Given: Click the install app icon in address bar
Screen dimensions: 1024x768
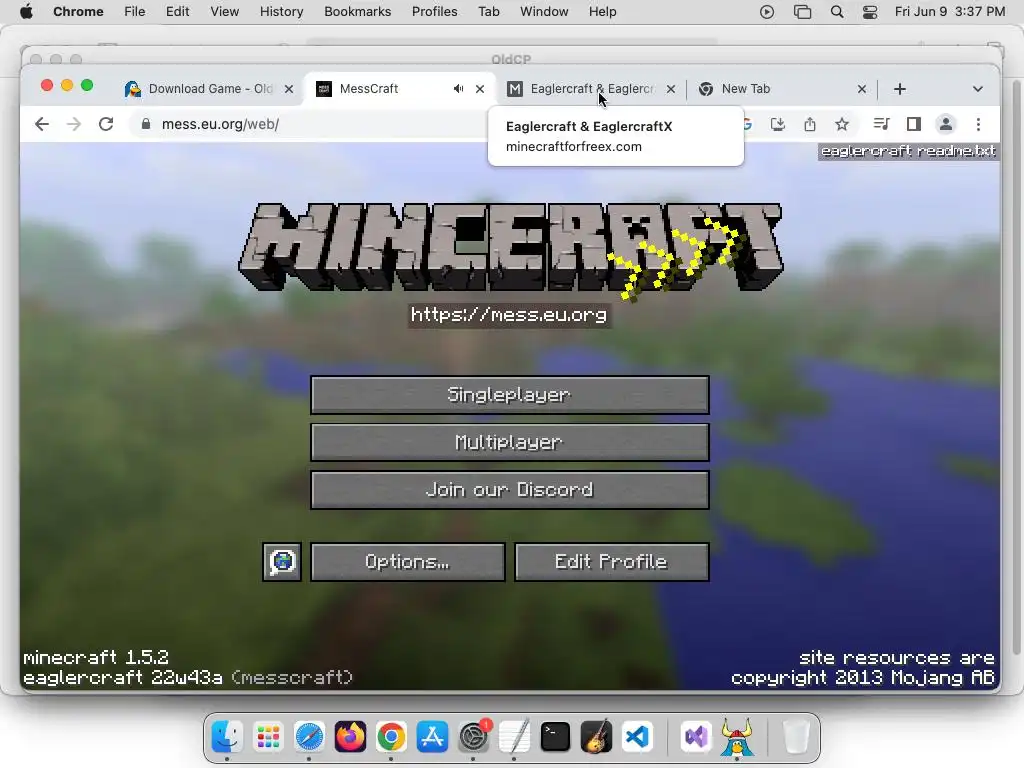Looking at the screenshot, I should point(777,124).
